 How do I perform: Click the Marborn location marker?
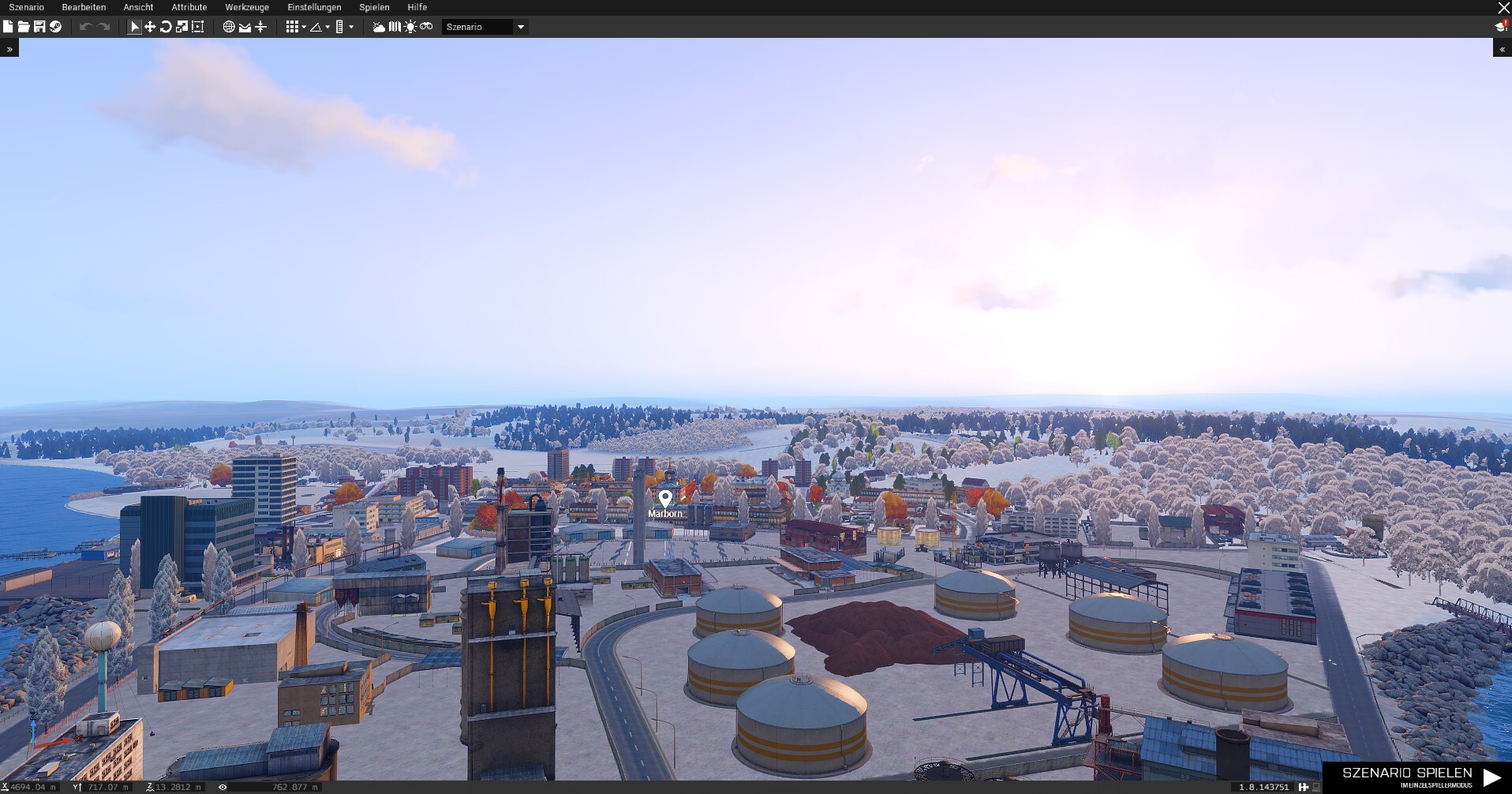click(665, 499)
